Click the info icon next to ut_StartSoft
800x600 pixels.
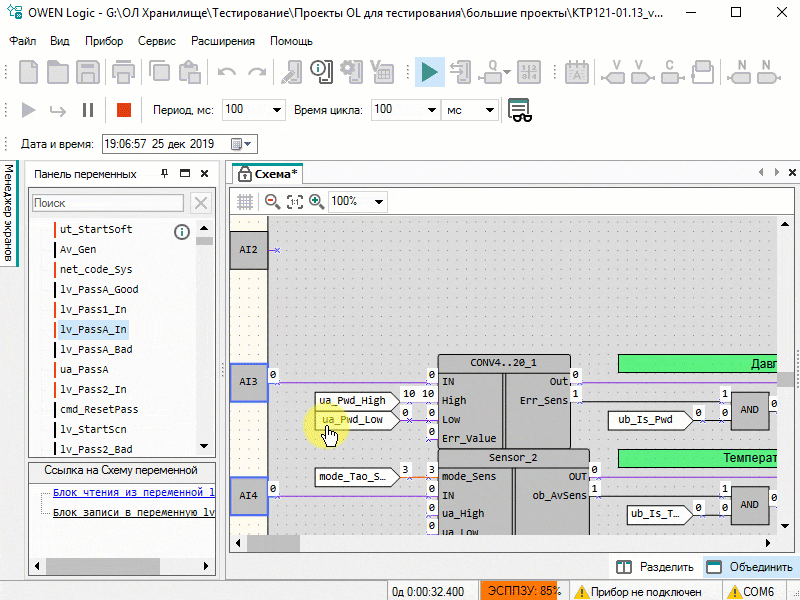(182, 232)
